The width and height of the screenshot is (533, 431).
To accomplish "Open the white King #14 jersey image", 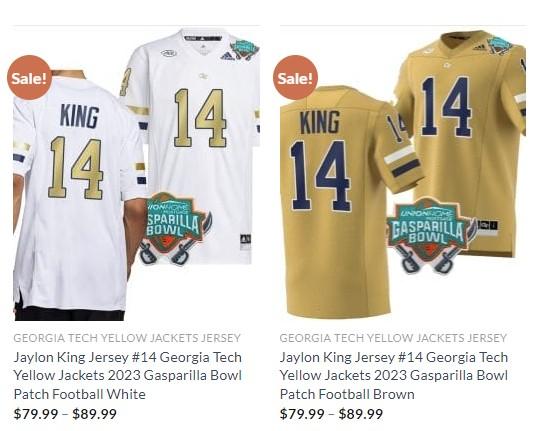I will coord(137,174).
